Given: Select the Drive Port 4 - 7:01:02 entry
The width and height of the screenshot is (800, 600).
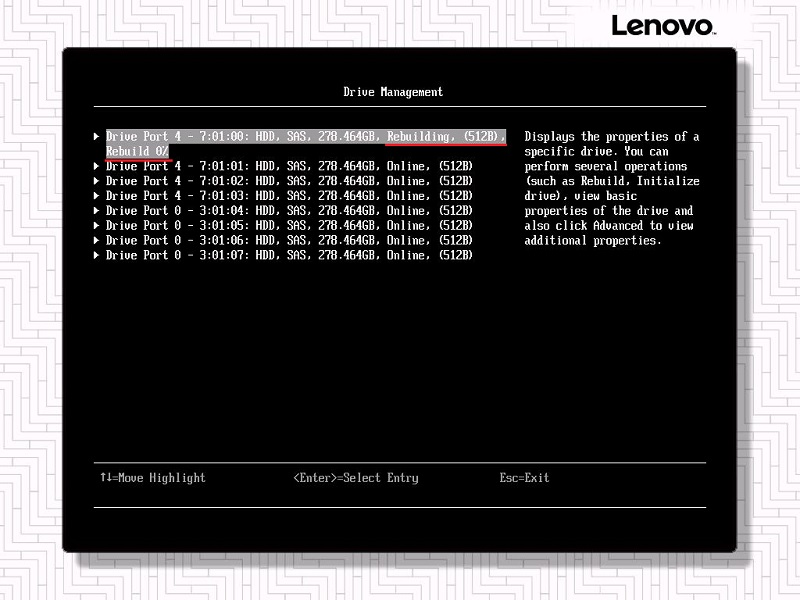Looking at the screenshot, I should click(289, 181).
